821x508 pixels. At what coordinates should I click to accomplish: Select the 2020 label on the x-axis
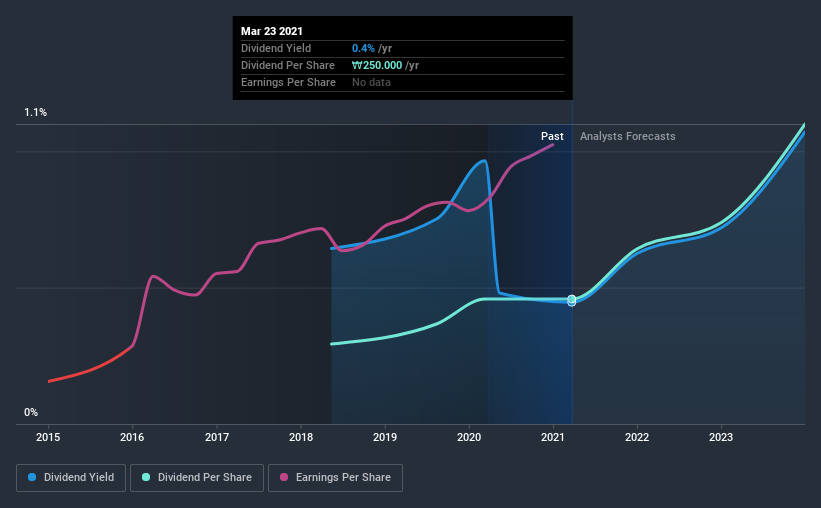[469, 437]
